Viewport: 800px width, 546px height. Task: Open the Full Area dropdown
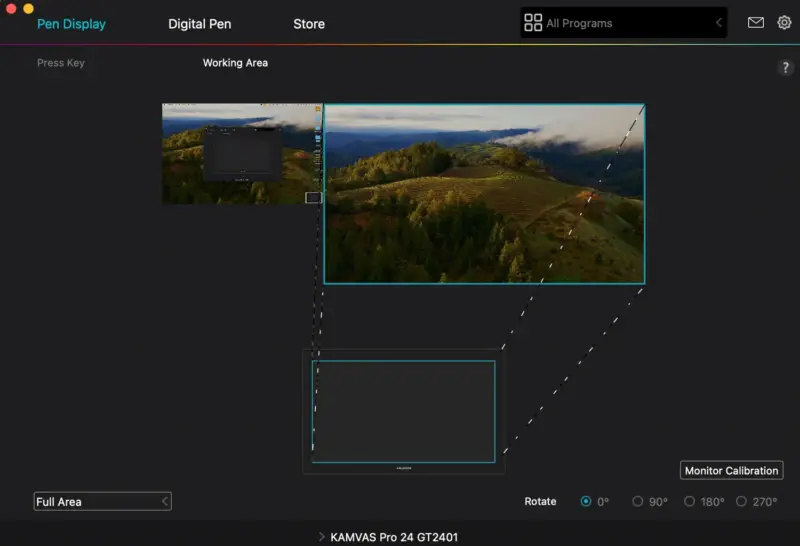click(x=103, y=502)
